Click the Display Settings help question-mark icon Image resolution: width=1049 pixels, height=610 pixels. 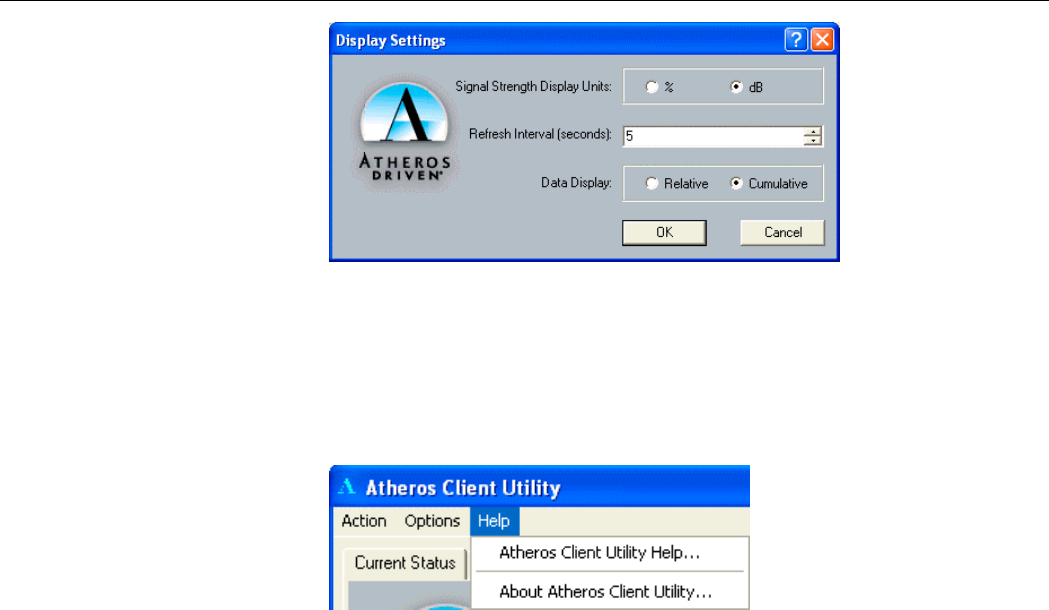coord(795,40)
